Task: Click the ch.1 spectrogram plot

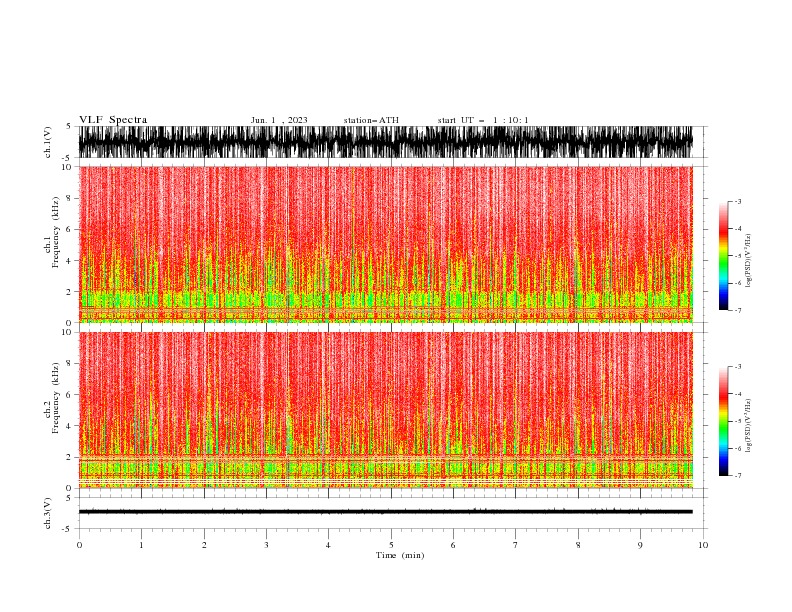Action: (385, 244)
